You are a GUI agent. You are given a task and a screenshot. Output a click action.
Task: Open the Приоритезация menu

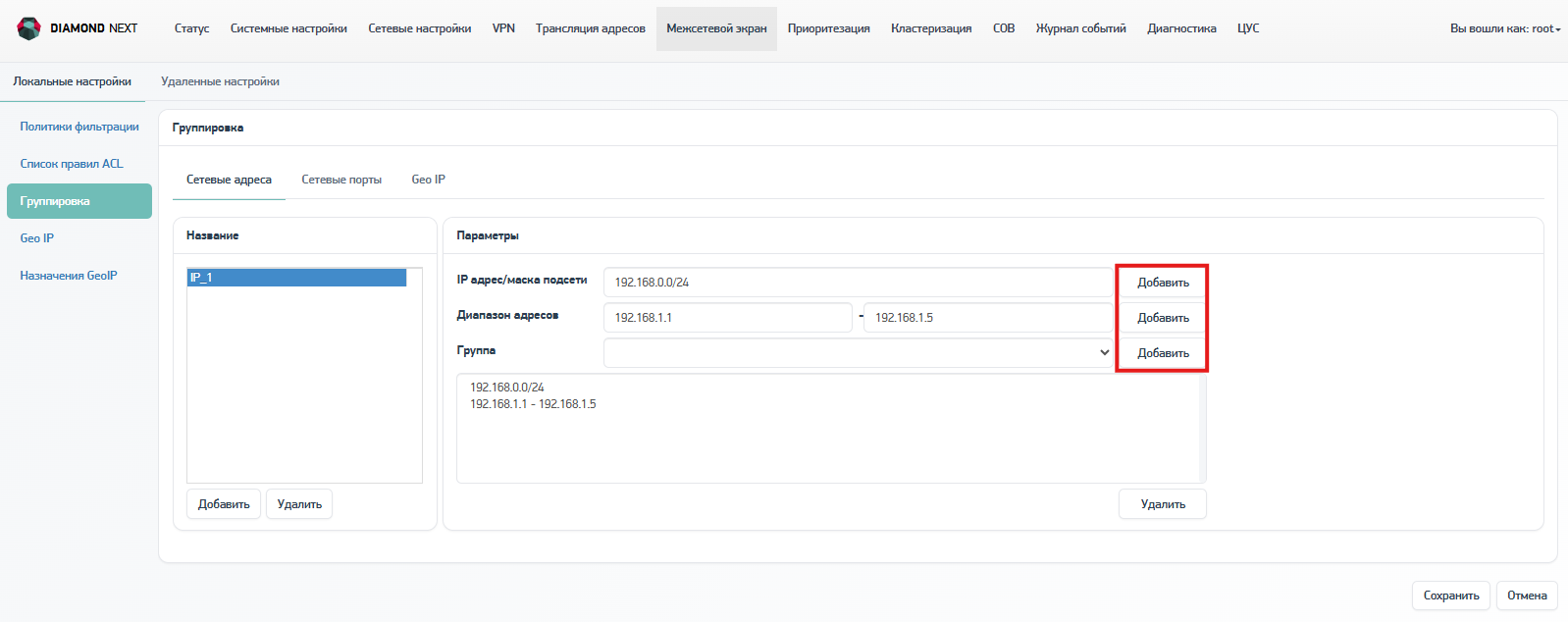[x=829, y=28]
